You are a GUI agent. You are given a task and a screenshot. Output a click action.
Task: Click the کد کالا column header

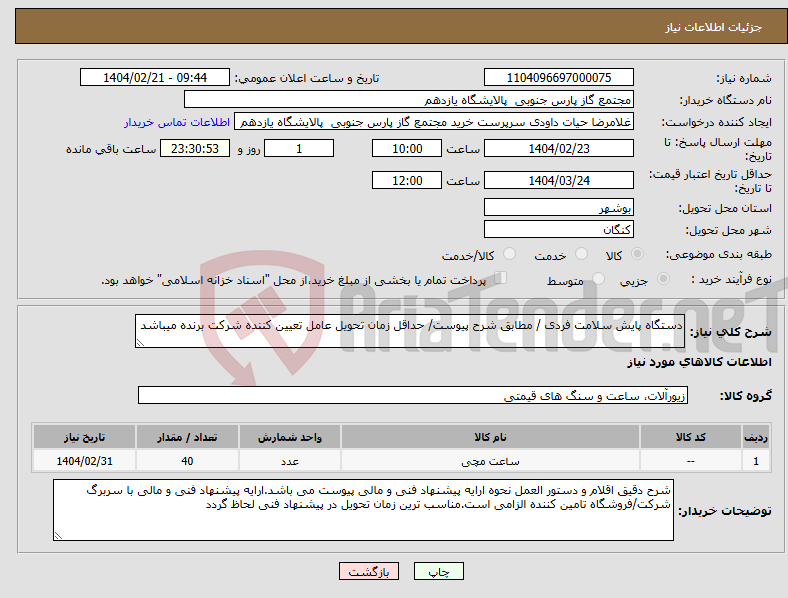(x=691, y=437)
